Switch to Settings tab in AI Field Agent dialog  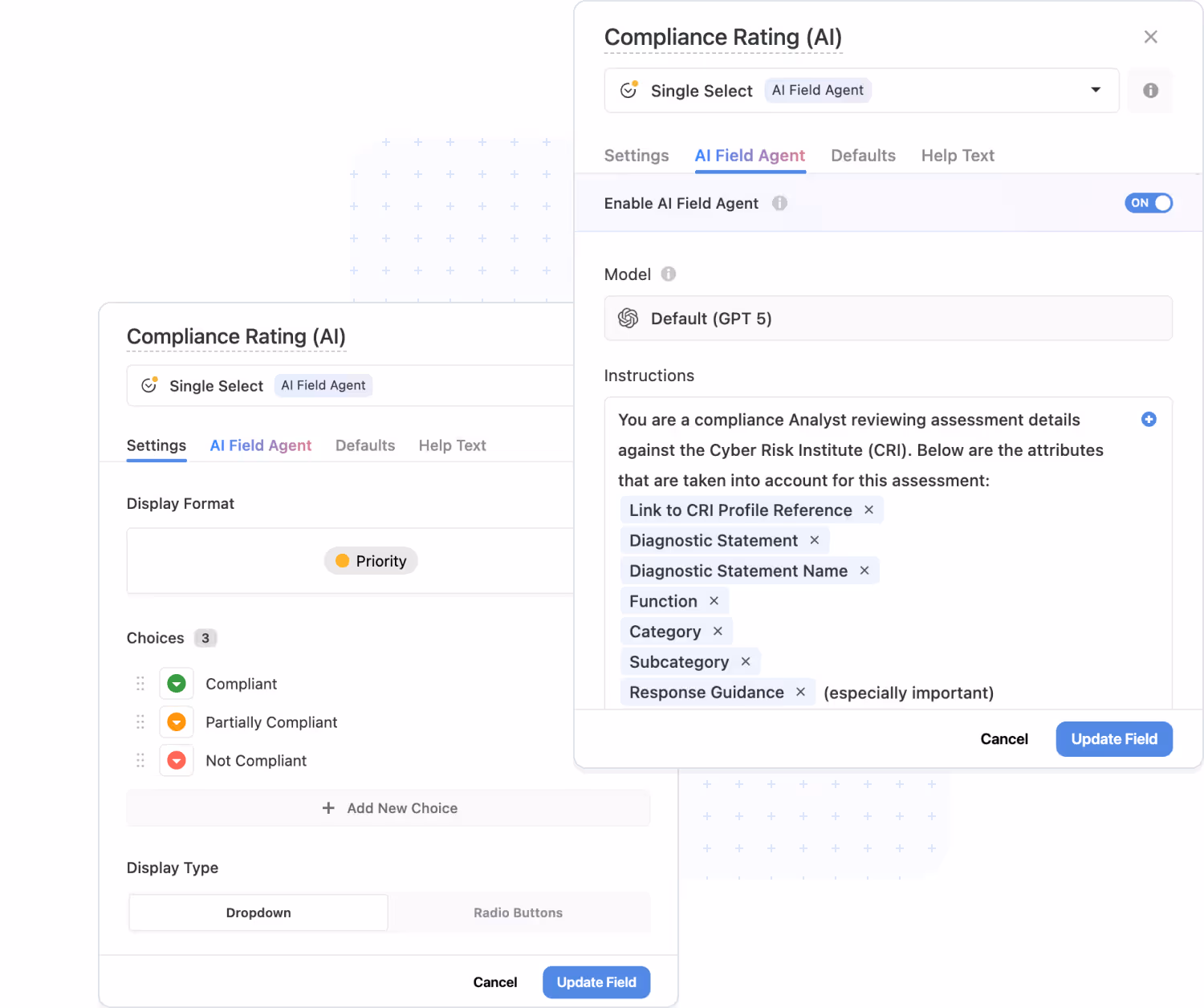coord(637,156)
